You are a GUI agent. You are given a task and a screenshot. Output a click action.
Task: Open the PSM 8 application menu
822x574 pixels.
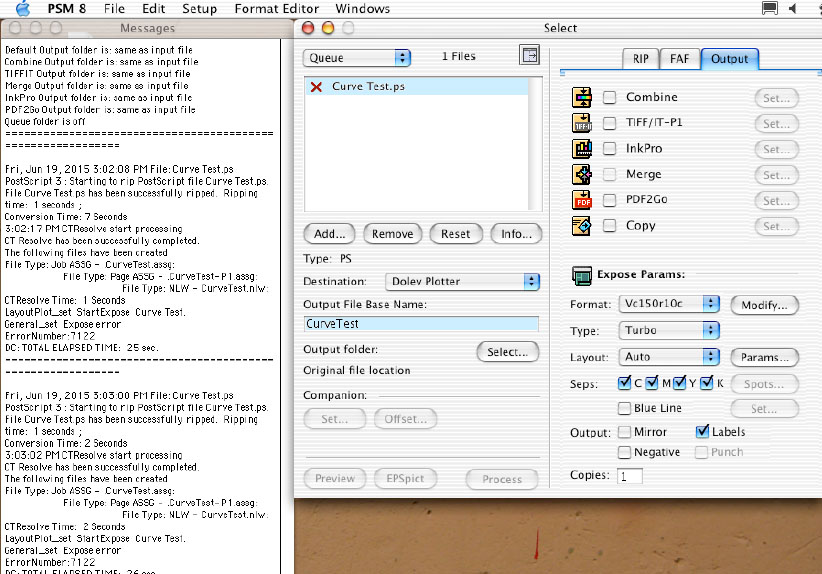pos(67,8)
